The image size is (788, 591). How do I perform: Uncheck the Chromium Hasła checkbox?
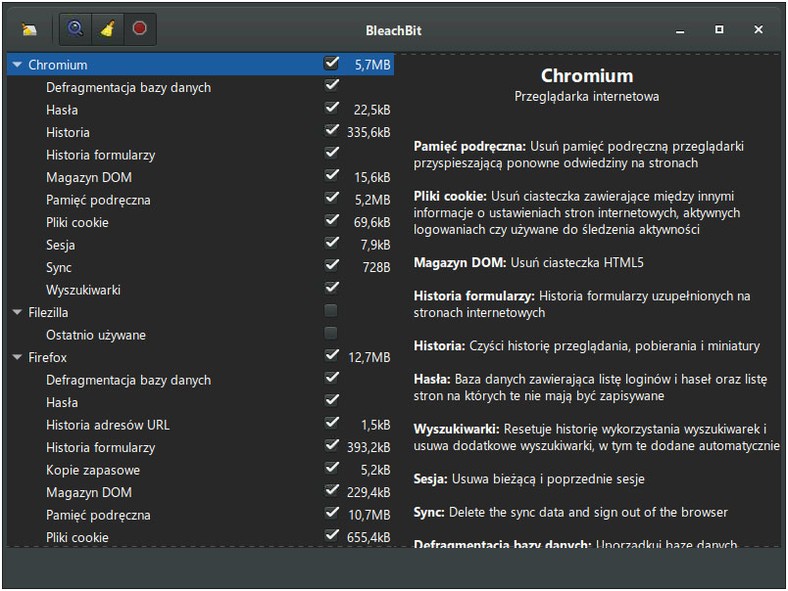point(331,110)
